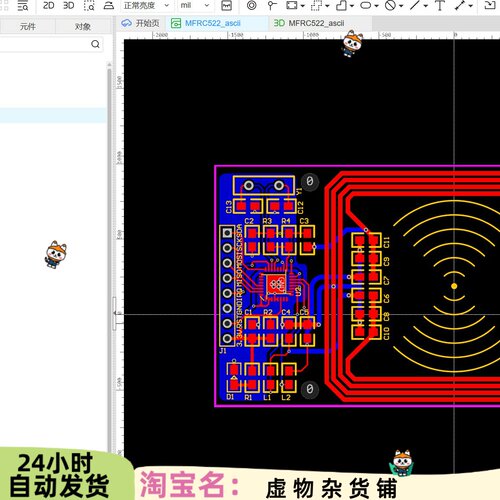The height and width of the screenshot is (500, 500).
Task: Select the C13 designator label
Action: pyautogui.click(x=228, y=207)
